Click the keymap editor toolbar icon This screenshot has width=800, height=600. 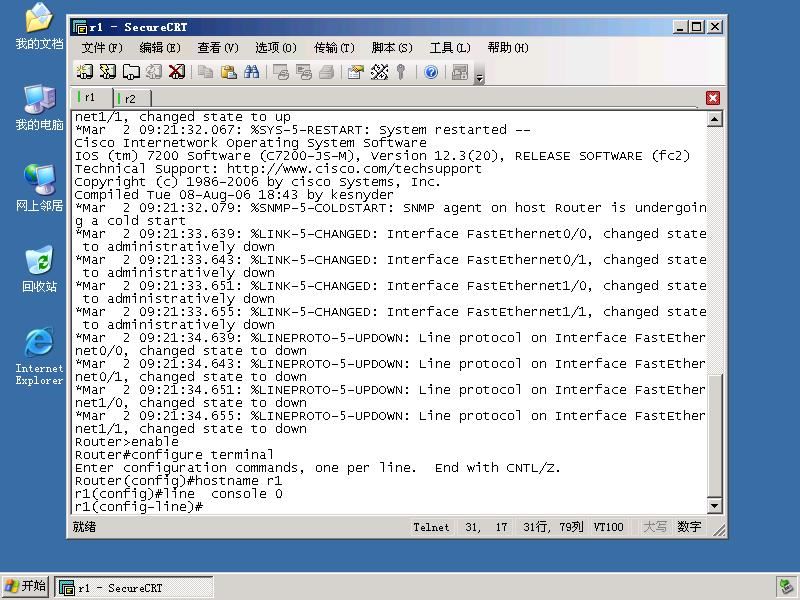tap(379, 72)
